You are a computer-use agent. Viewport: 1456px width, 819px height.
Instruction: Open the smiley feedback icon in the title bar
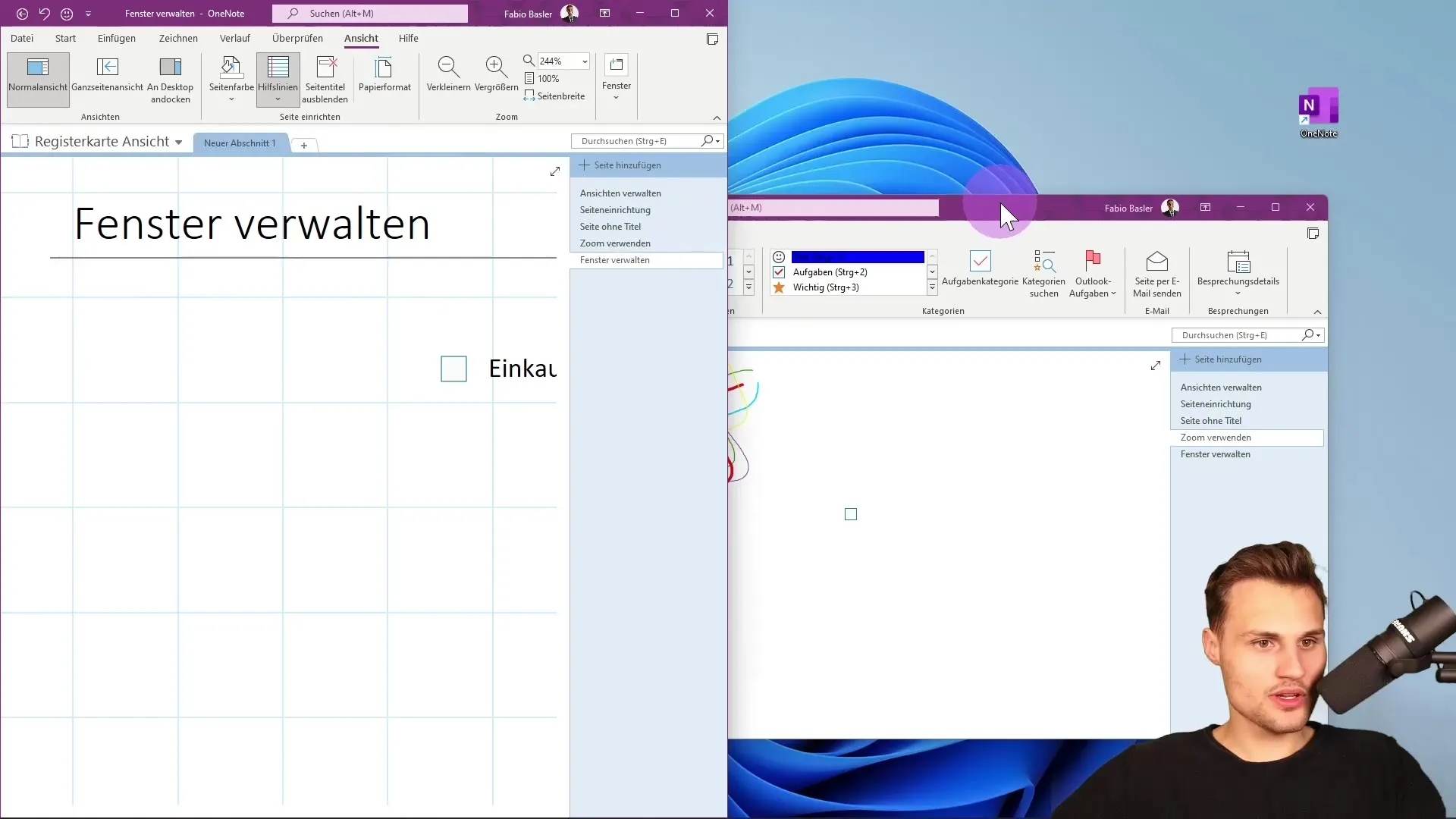point(67,14)
